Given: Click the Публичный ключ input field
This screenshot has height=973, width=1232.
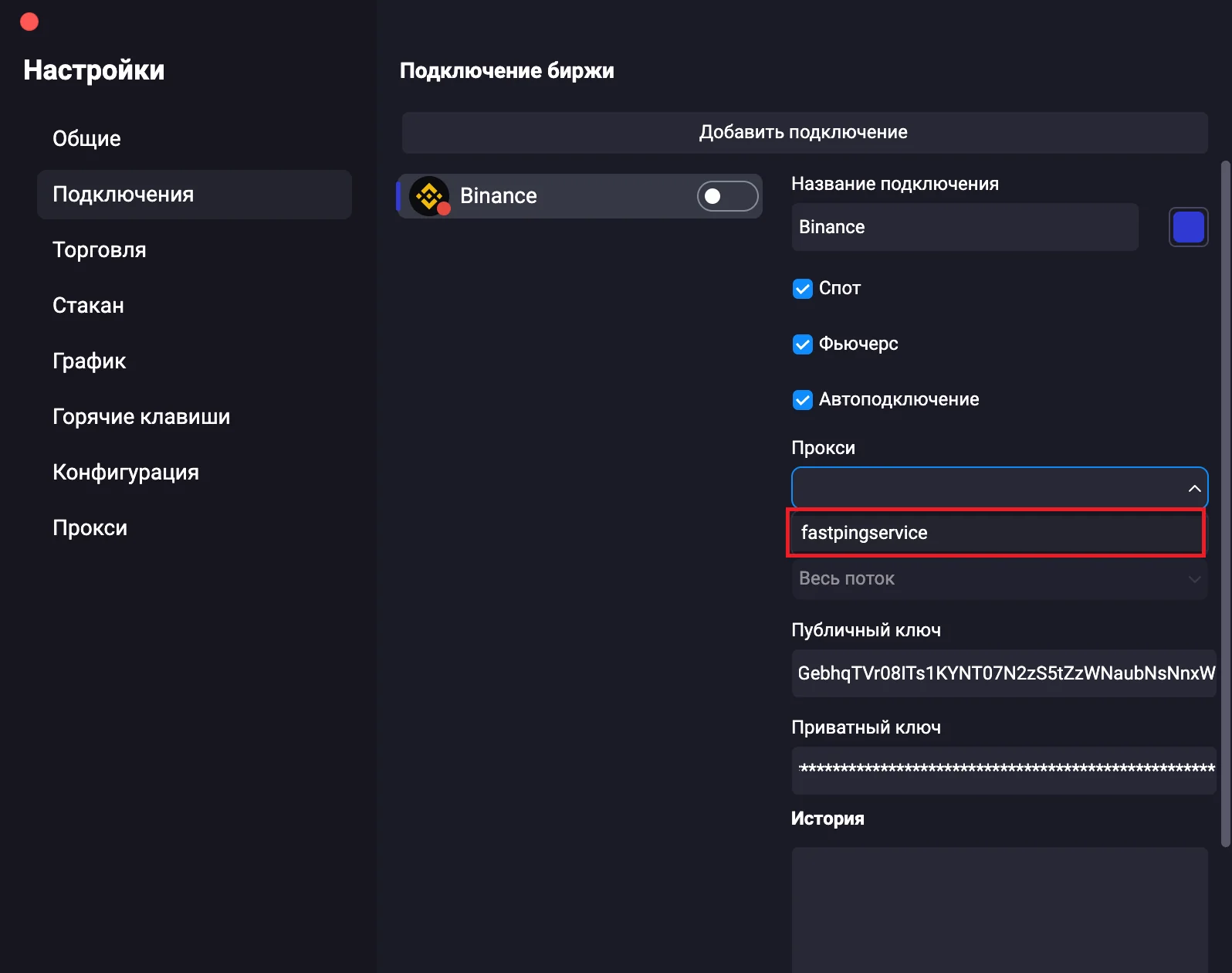Looking at the screenshot, I should point(1003,673).
